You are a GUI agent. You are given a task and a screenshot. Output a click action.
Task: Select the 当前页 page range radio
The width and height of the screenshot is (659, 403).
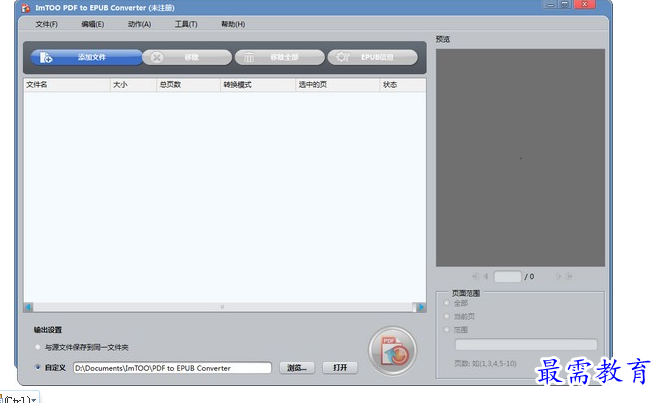pos(446,316)
